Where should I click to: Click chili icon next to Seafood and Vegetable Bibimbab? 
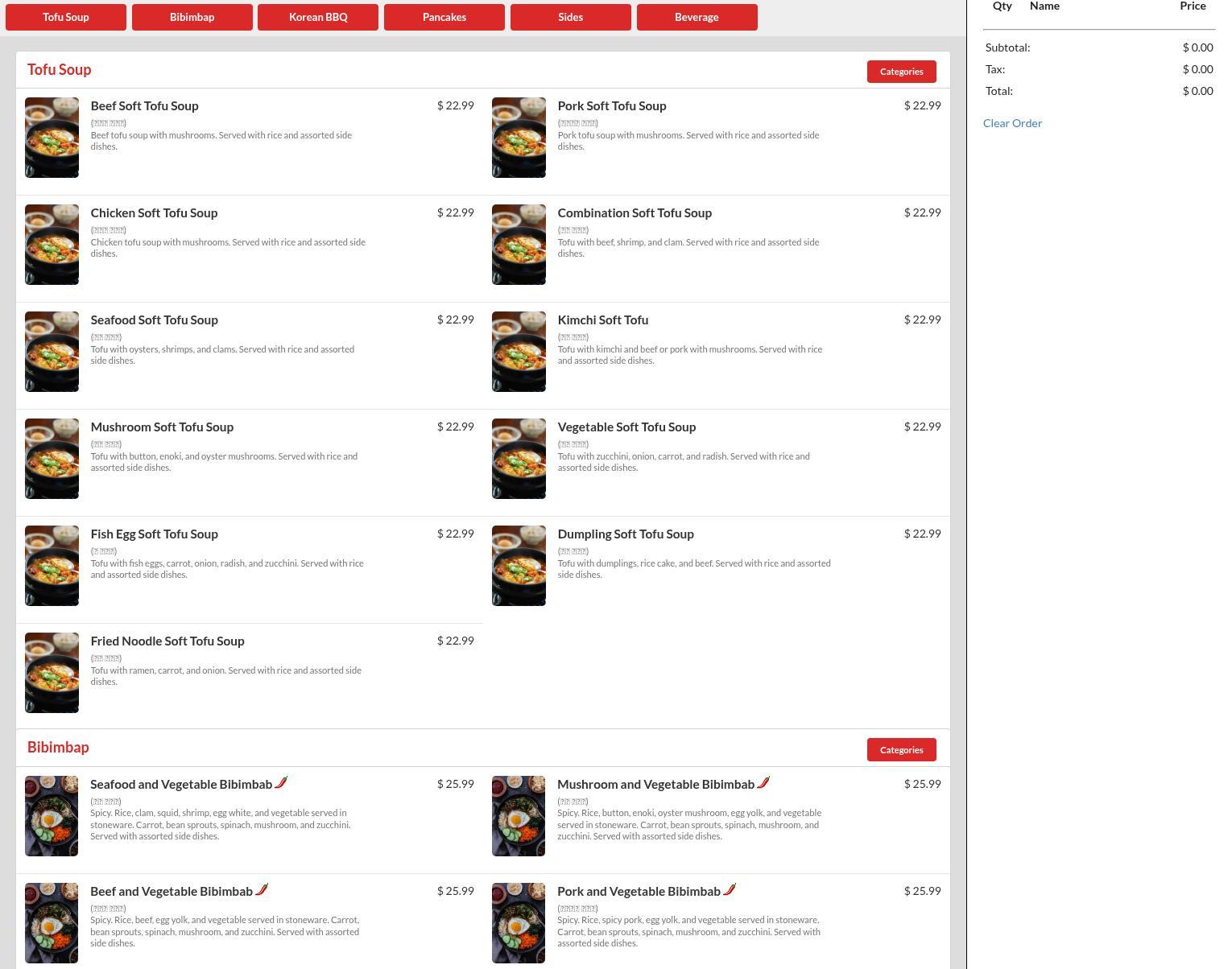(281, 782)
